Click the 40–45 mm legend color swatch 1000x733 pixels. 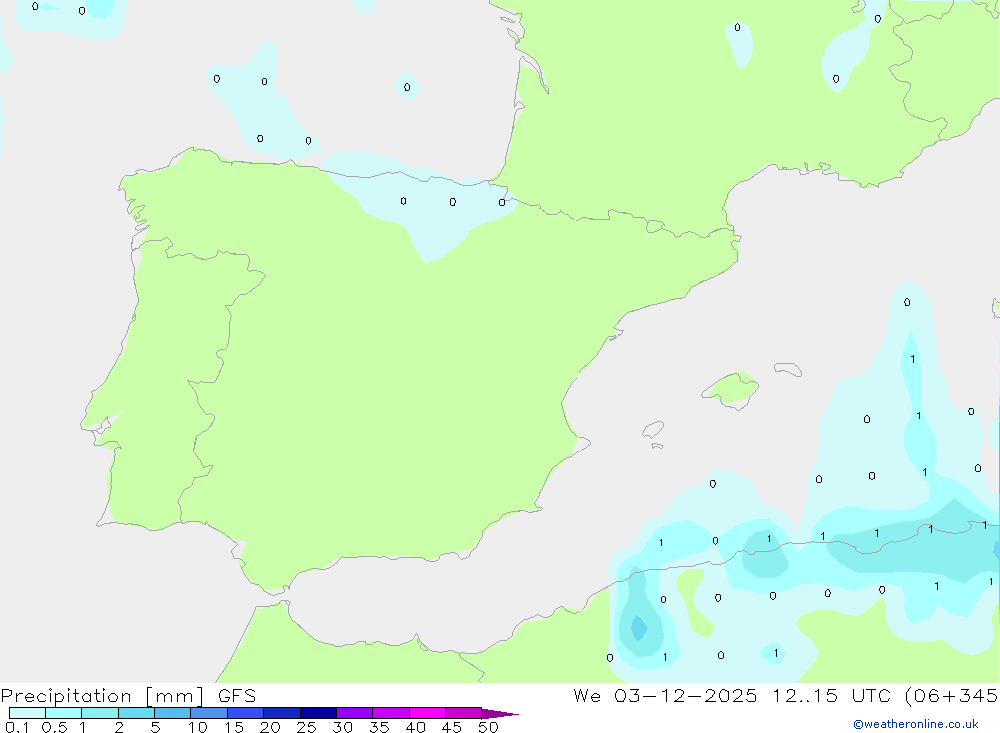(x=427, y=713)
